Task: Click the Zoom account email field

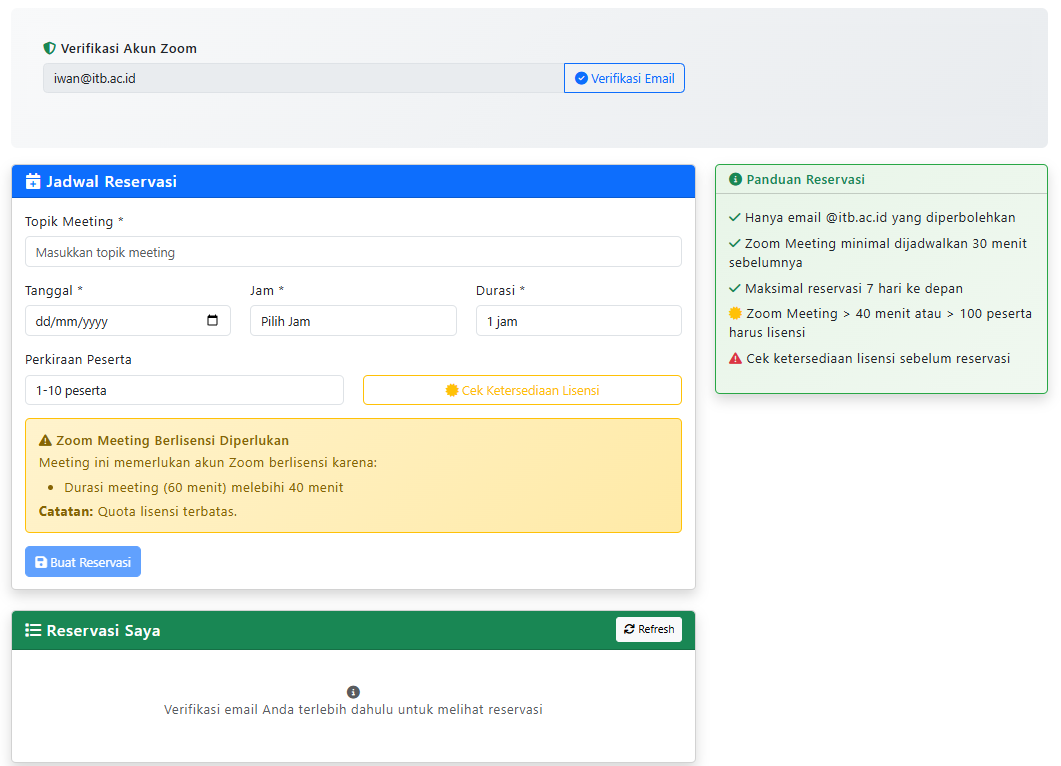Action: click(x=303, y=78)
